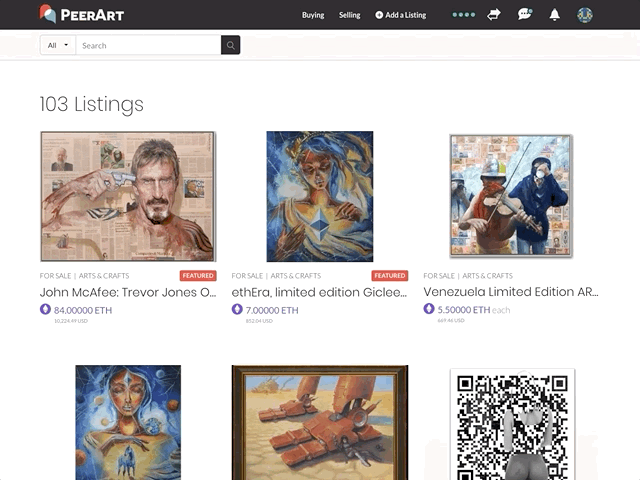Screen dimensions: 640x480
Task: Open the framed desert robot painting
Action: [320, 422]
